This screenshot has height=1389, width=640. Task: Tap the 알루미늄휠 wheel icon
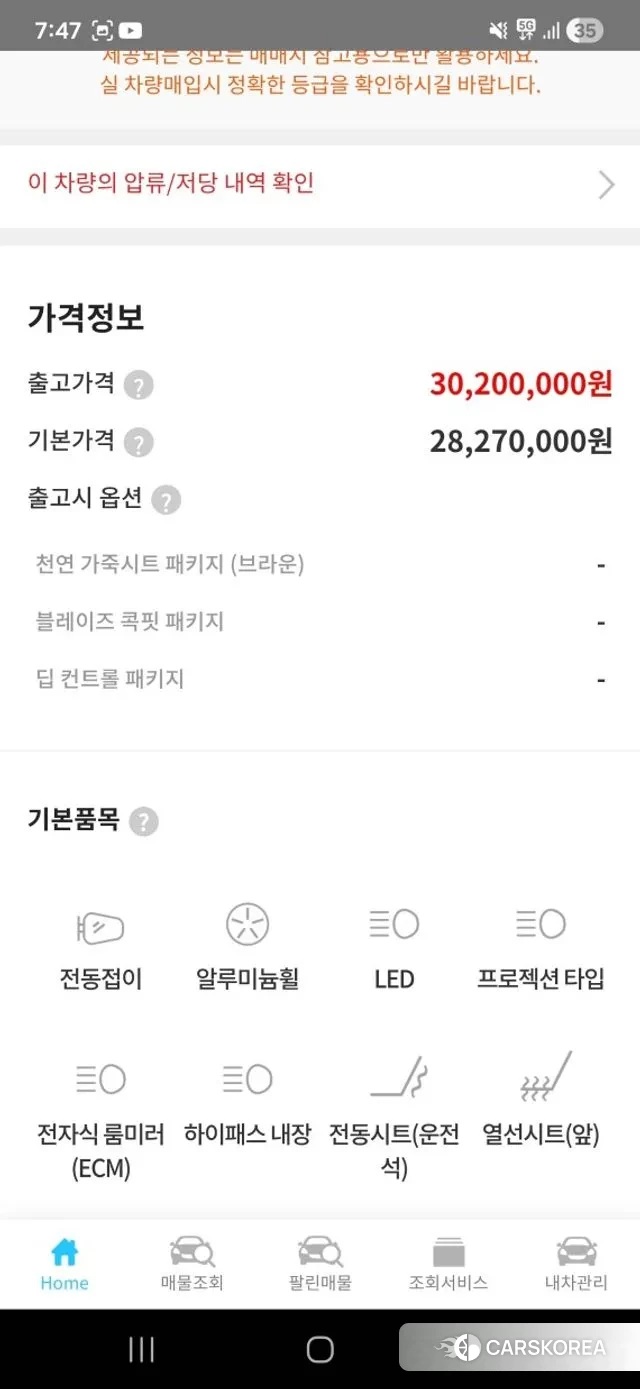(x=247, y=925)
